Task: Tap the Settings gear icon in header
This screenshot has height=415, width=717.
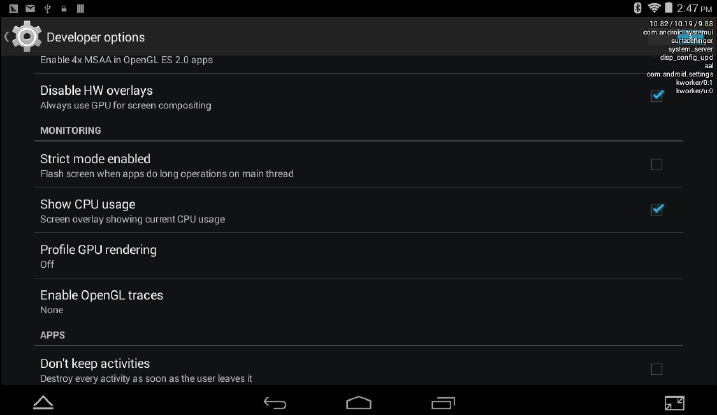Action: 26,36
